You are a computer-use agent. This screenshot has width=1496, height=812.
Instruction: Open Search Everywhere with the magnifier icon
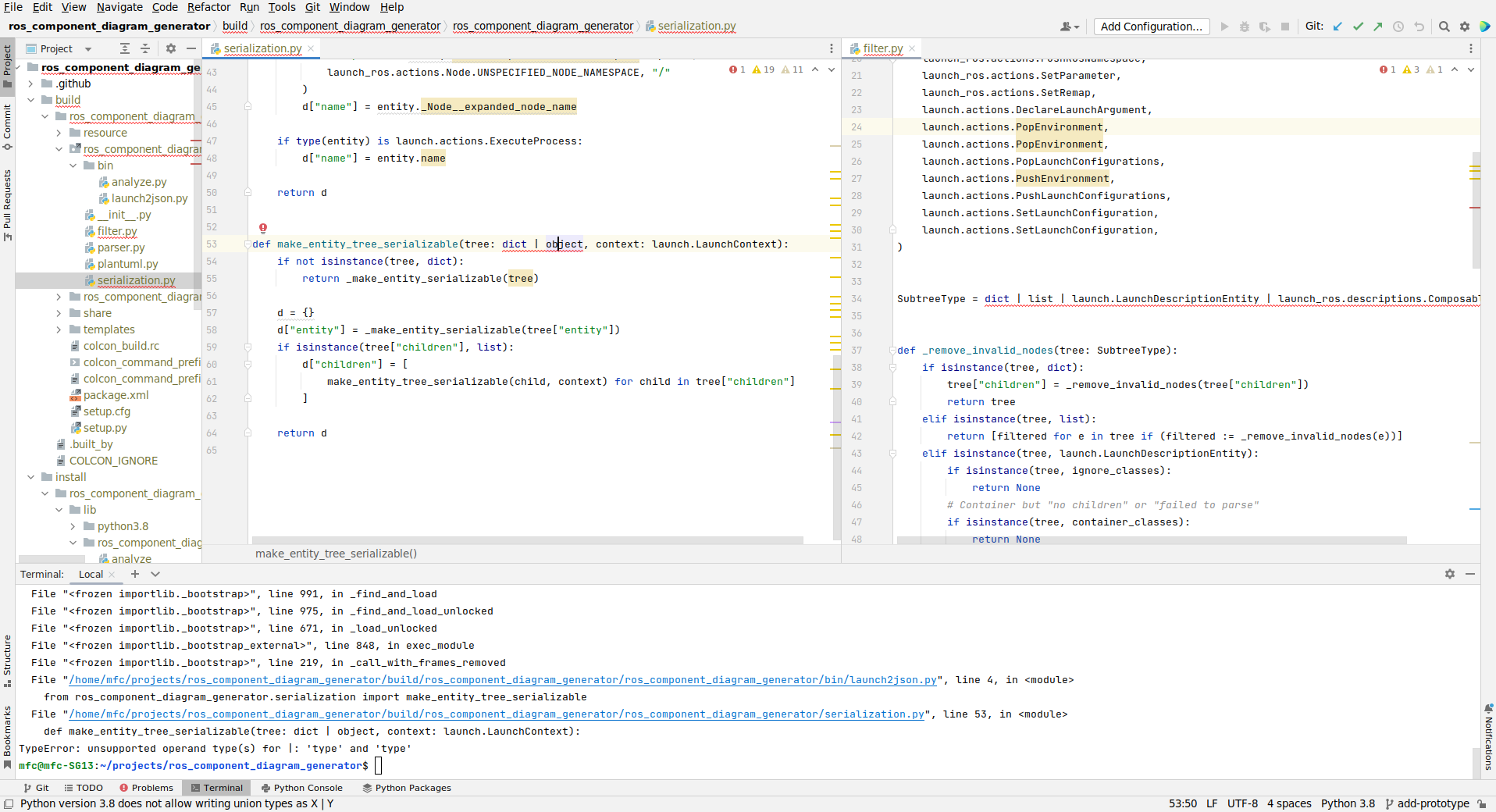(x=1443, y=26)
